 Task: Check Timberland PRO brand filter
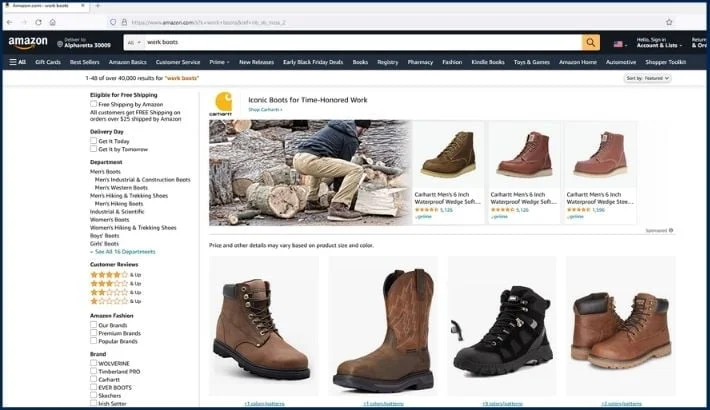tap(93, 371)
